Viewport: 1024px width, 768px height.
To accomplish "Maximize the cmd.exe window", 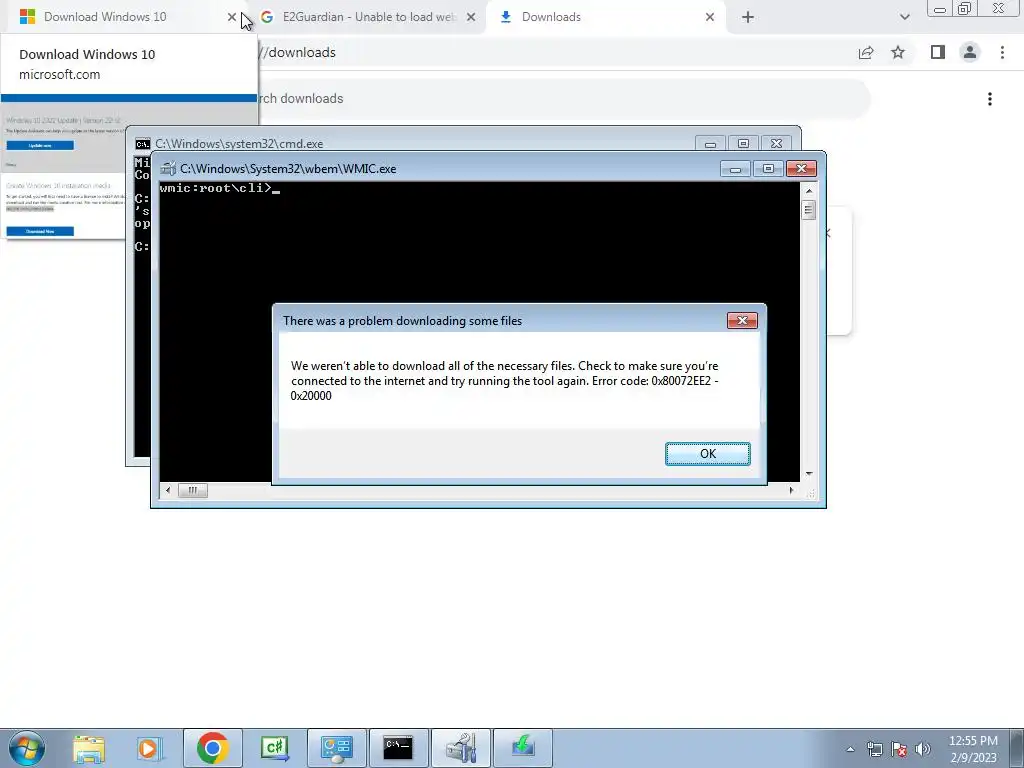I will (743, 144).
